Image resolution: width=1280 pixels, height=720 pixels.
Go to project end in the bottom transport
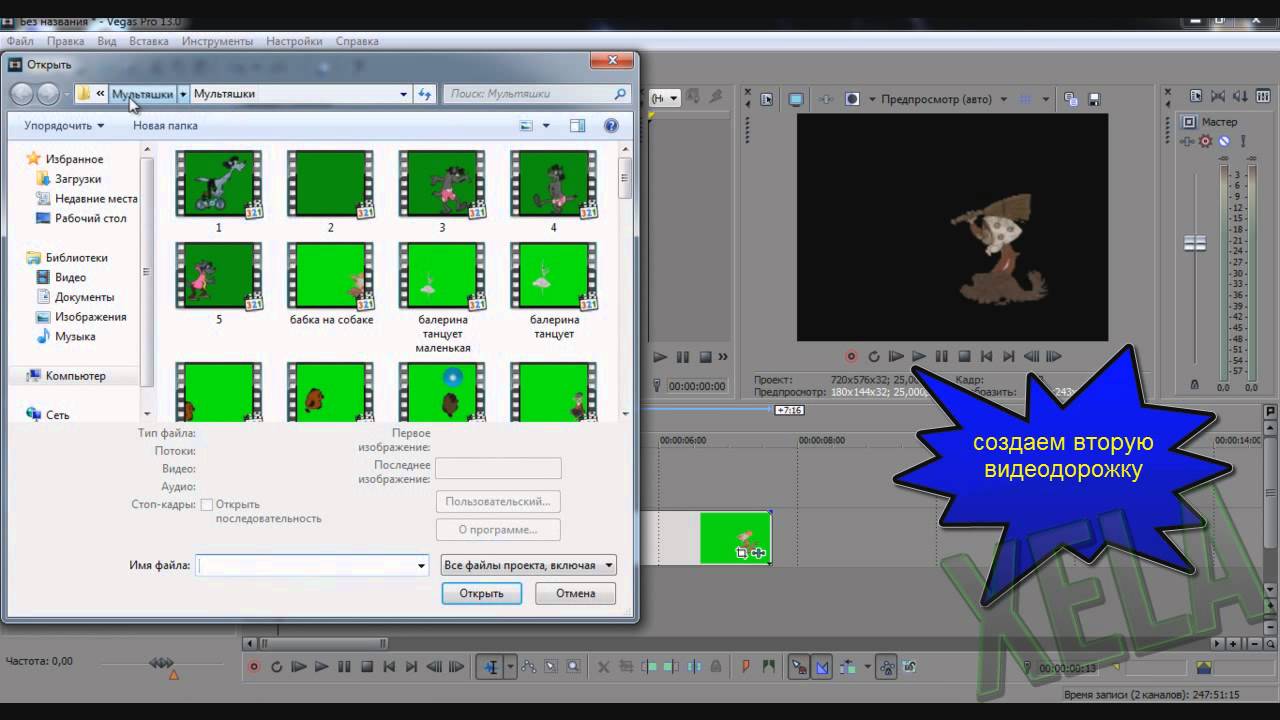coord(411,667)
